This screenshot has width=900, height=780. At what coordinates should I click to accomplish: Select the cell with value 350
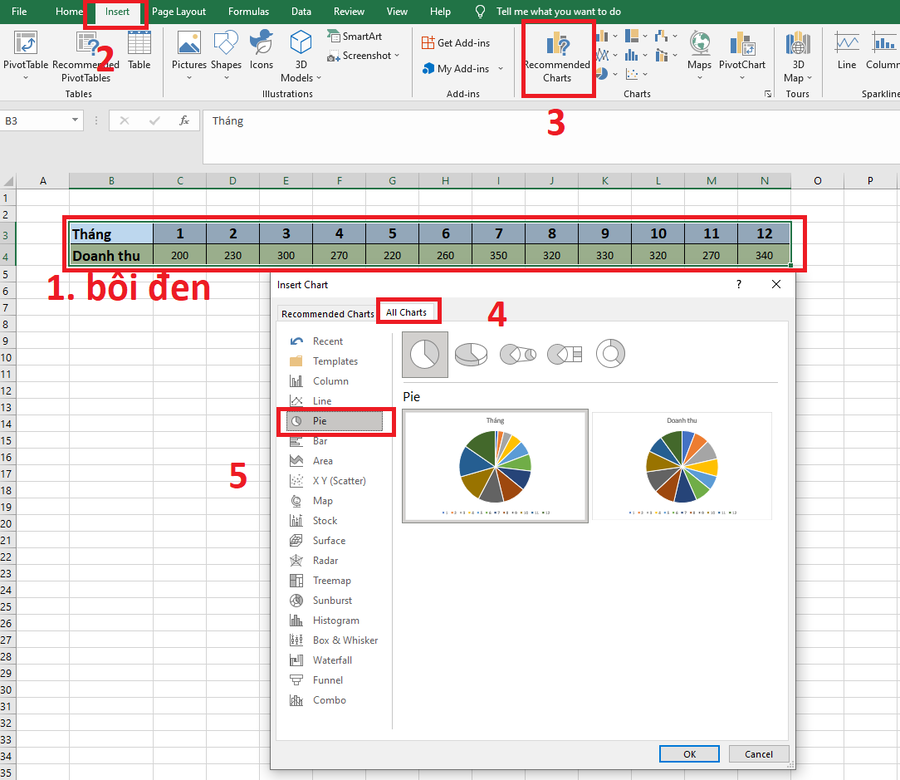(498, 255)
